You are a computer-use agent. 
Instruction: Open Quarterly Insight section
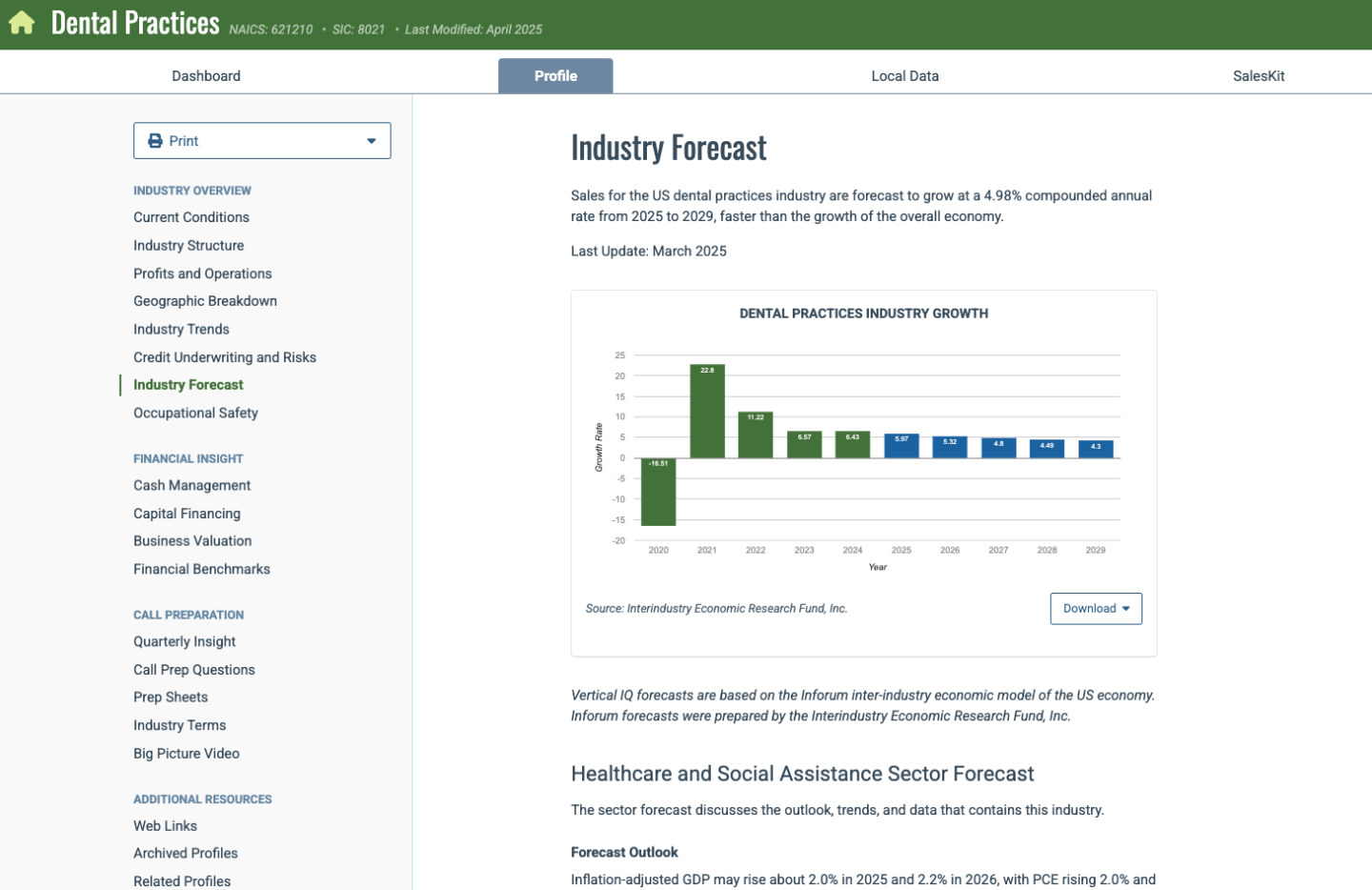click(x=185, y=642)
